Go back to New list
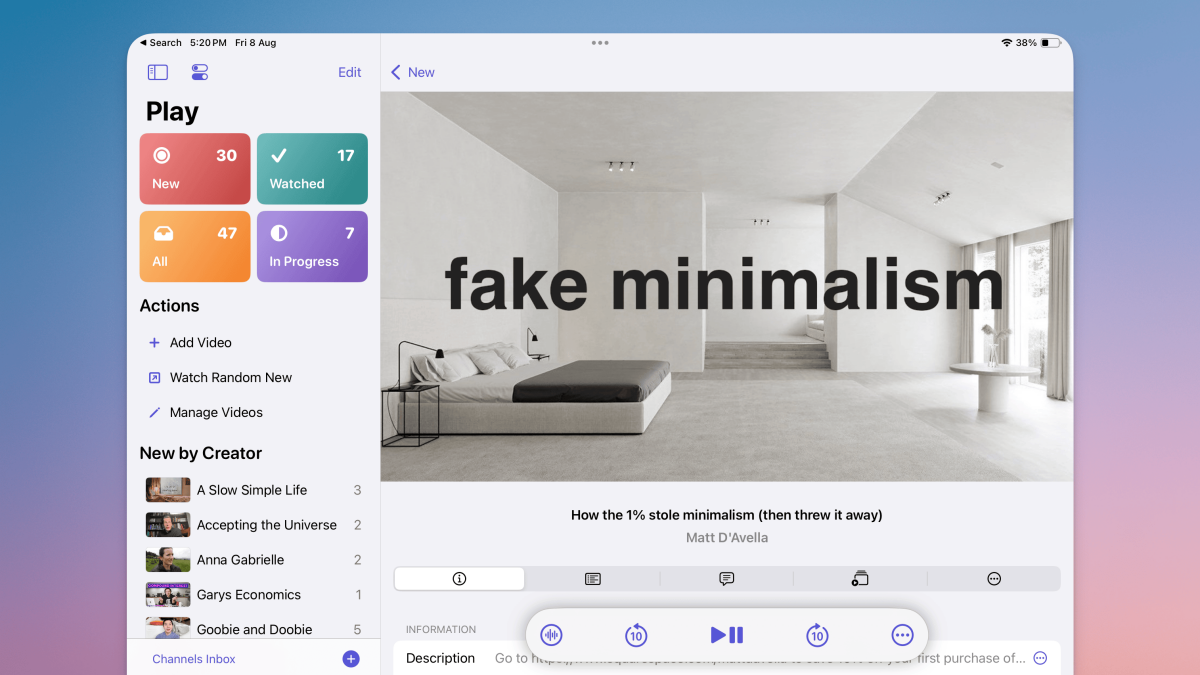 click(413, 72)
